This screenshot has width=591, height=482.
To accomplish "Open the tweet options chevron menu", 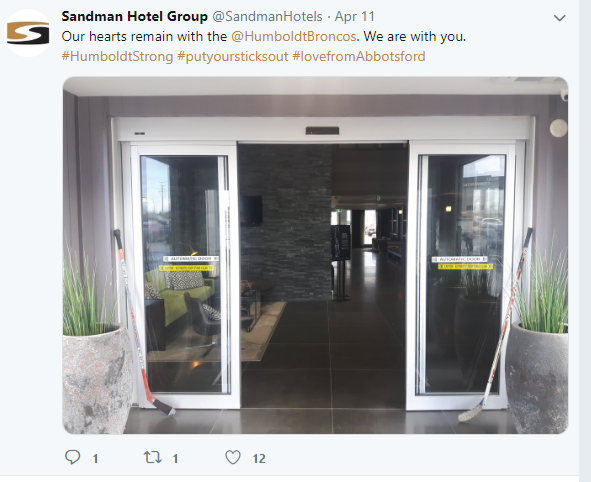I will [x=559, y=18].
